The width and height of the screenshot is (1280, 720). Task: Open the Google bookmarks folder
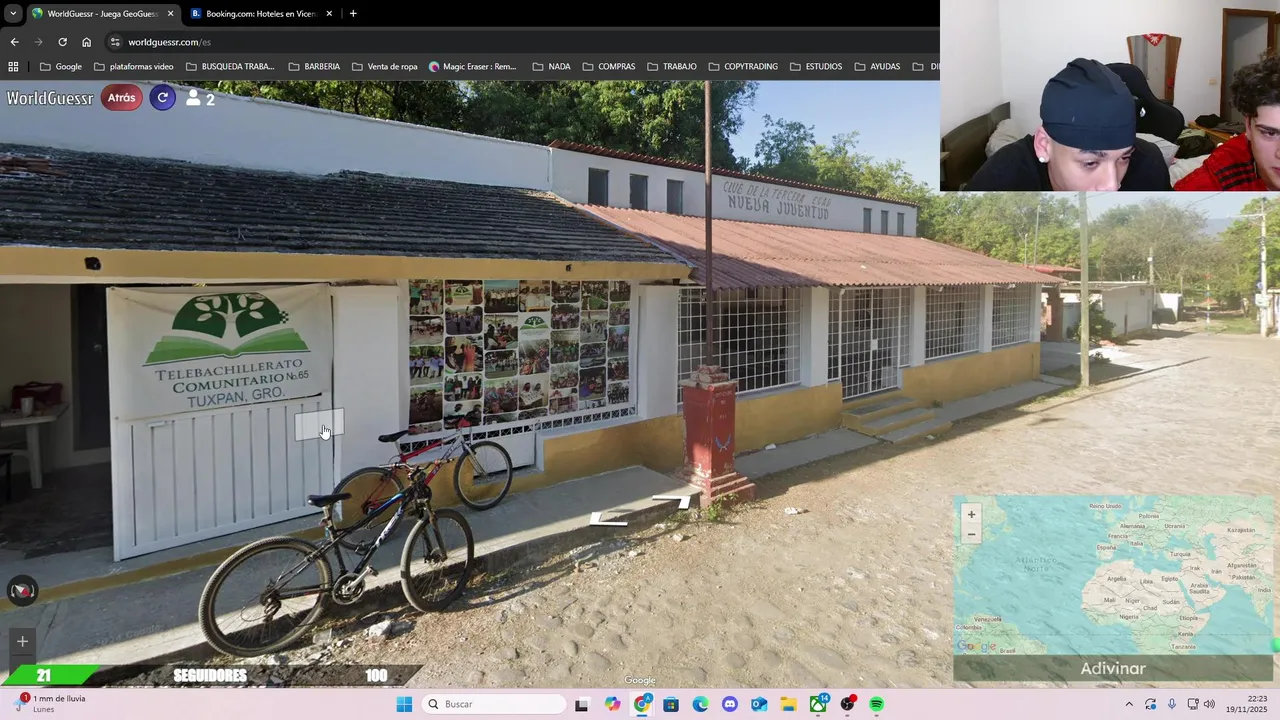[x=61, y=67]
